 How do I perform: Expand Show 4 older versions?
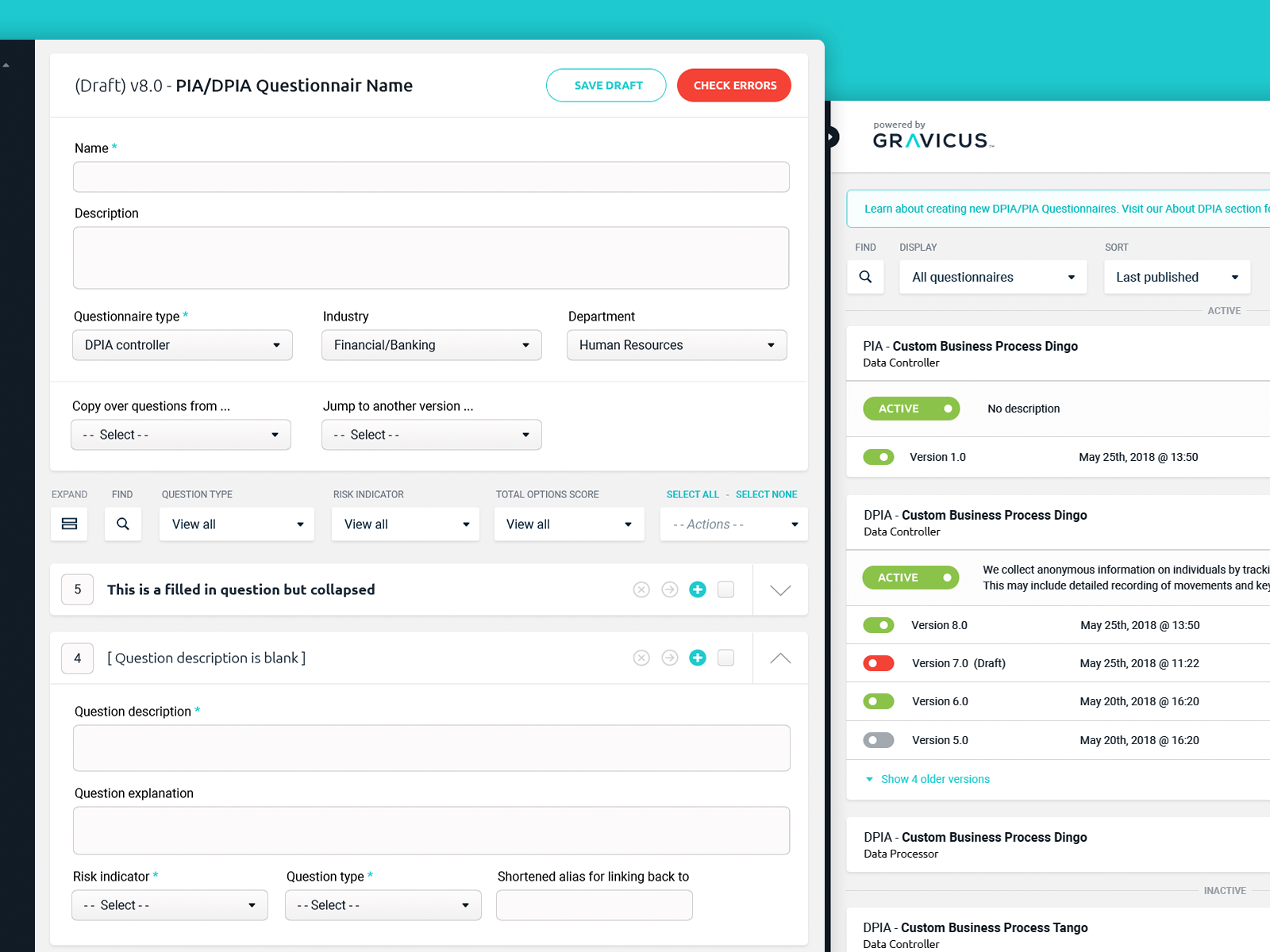tap(927, 779)
